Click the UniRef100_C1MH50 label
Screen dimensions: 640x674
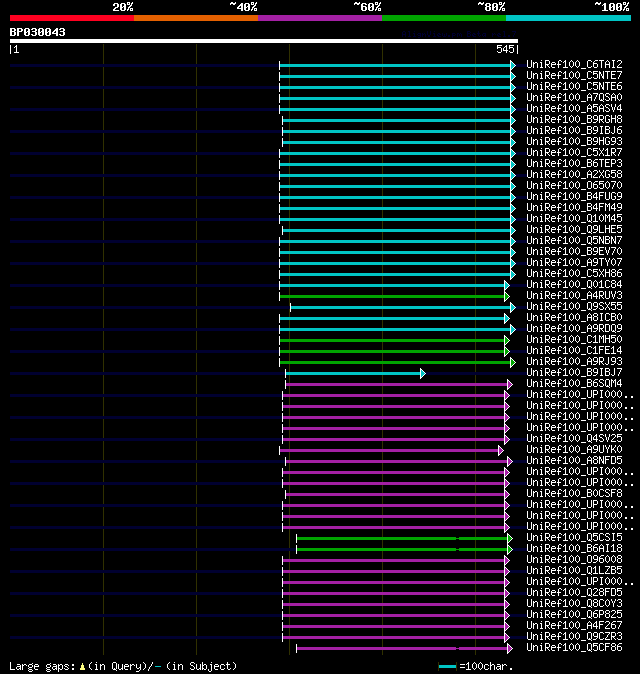574,340
